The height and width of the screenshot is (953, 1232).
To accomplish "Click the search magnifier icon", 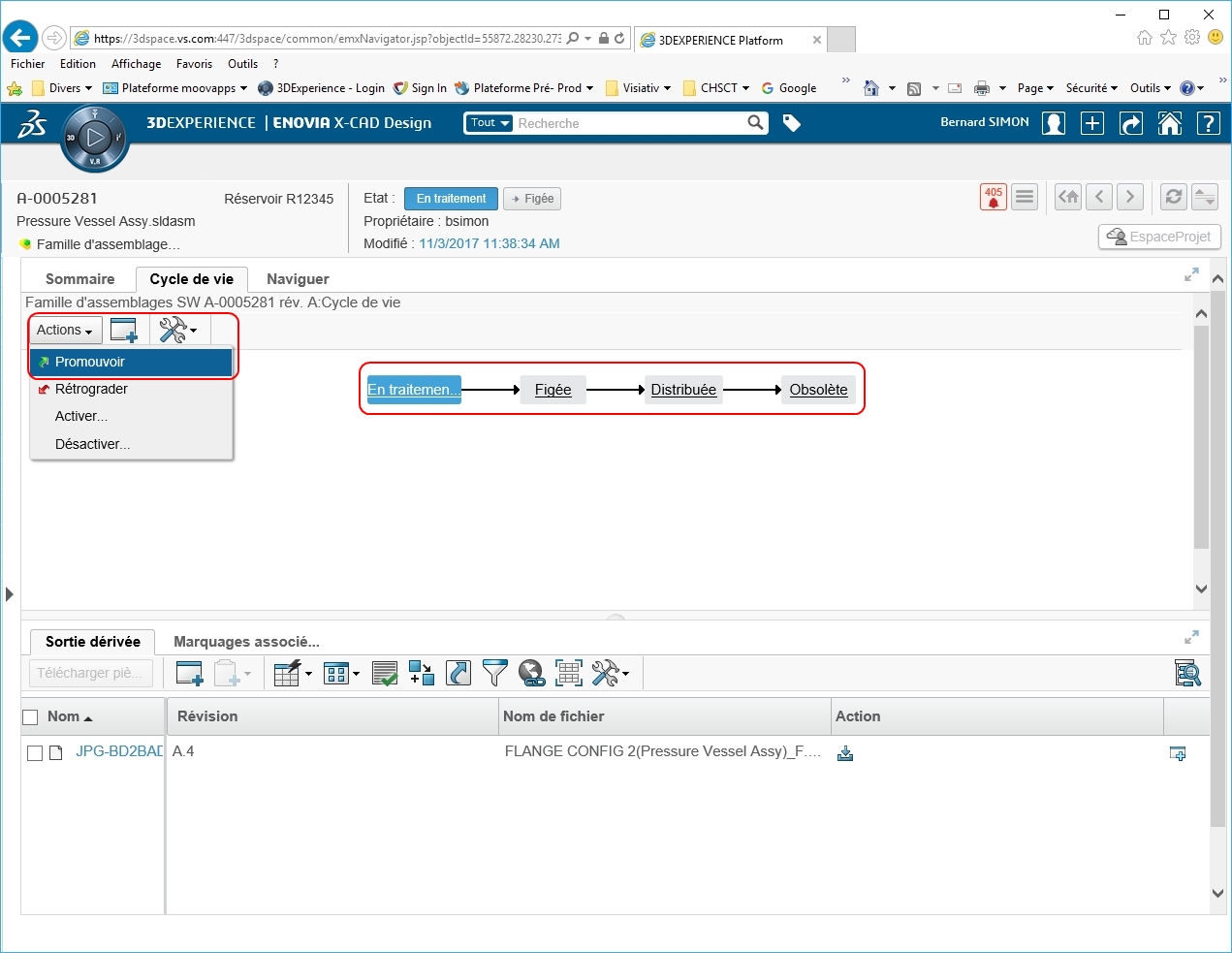I will click(x=756, y=123).
